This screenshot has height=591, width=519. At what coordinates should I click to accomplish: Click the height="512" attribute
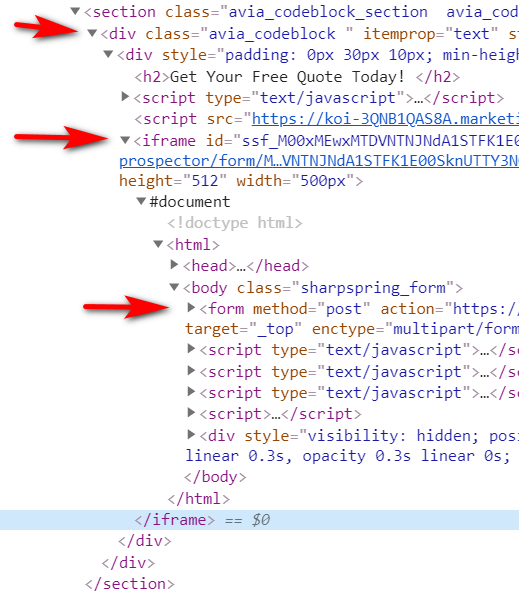173,181
